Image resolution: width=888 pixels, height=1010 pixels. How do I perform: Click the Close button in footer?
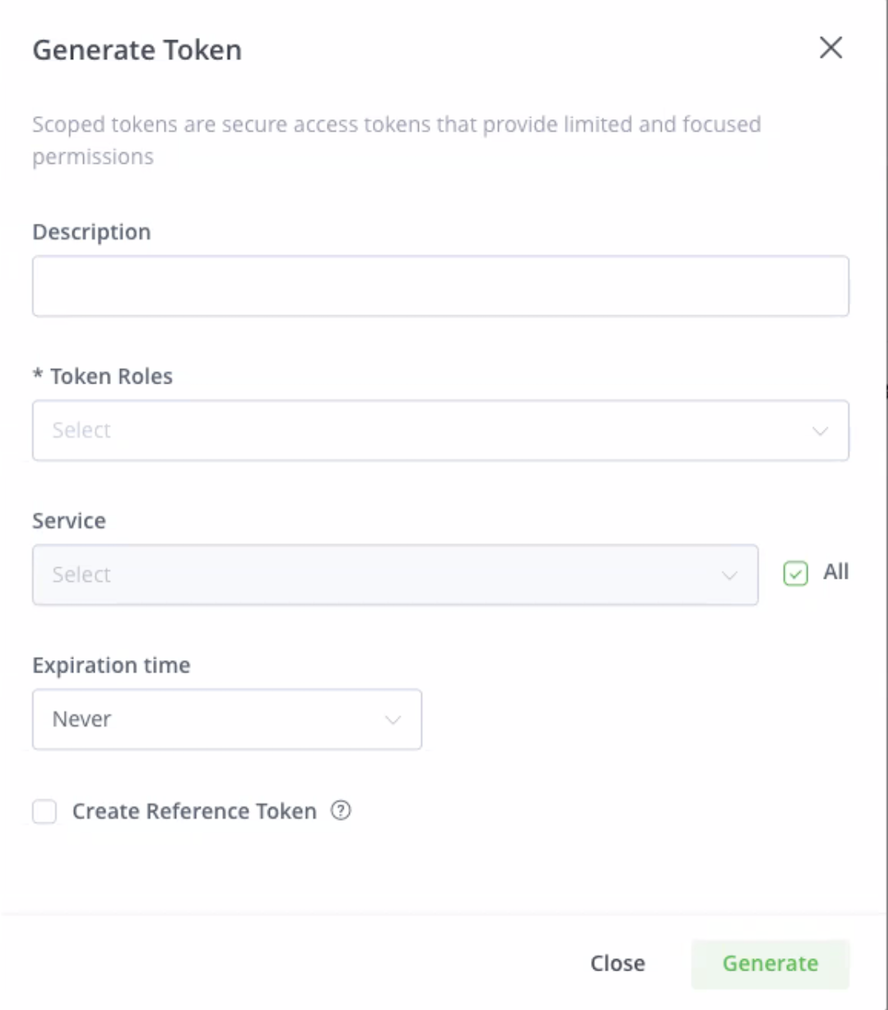point(617,963)
